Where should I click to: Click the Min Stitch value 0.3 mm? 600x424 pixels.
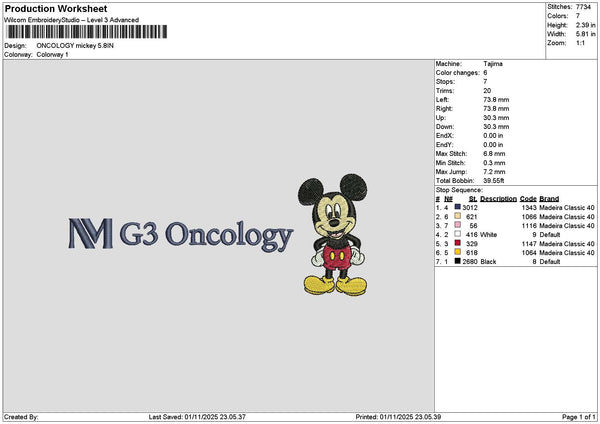click(494, 163)
